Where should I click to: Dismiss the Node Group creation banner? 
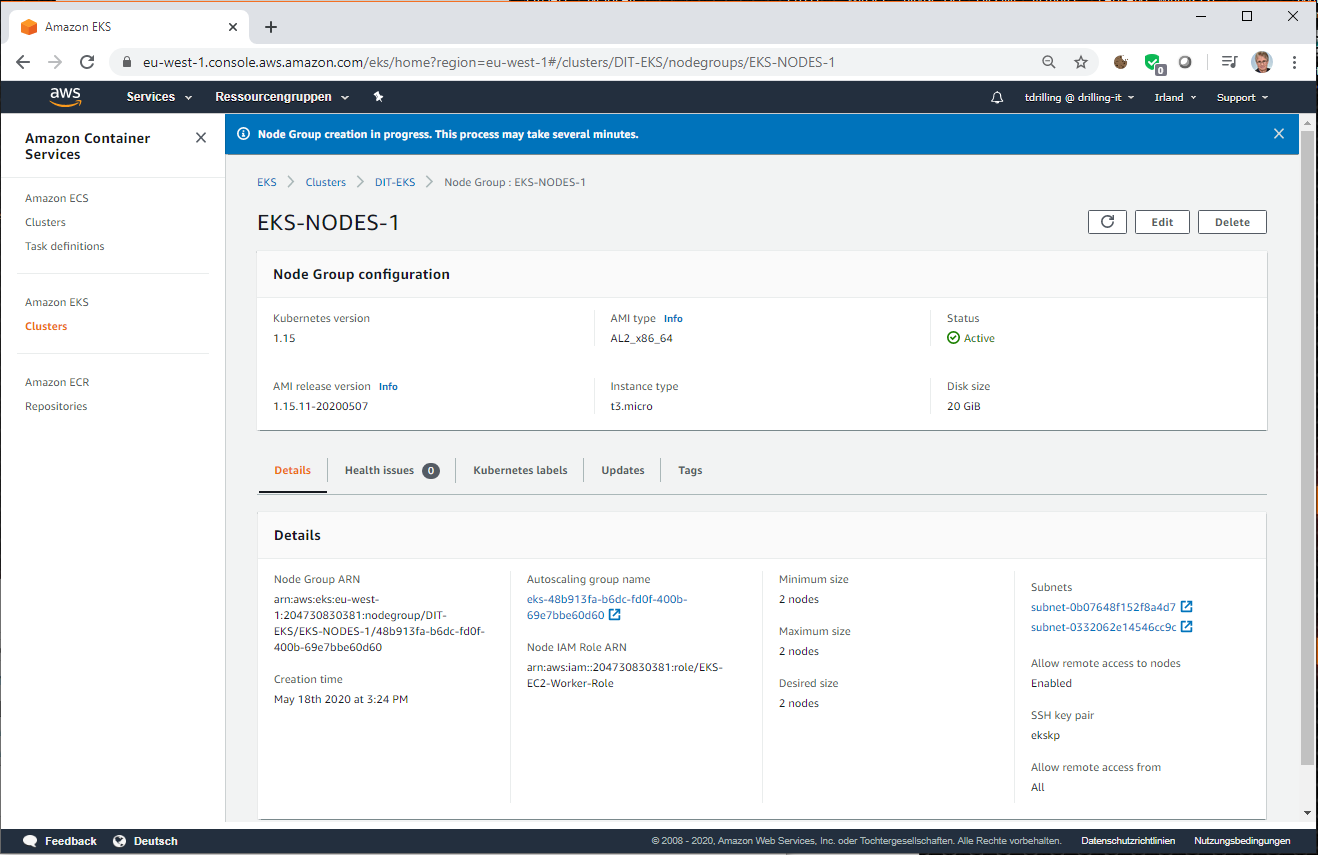(1279, 134)
